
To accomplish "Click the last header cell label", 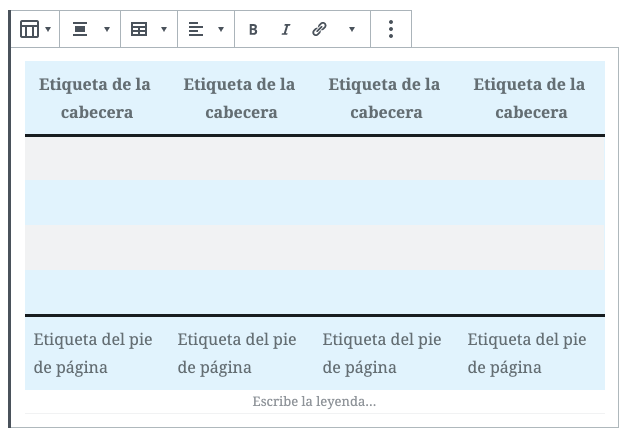I will point(530,98).
